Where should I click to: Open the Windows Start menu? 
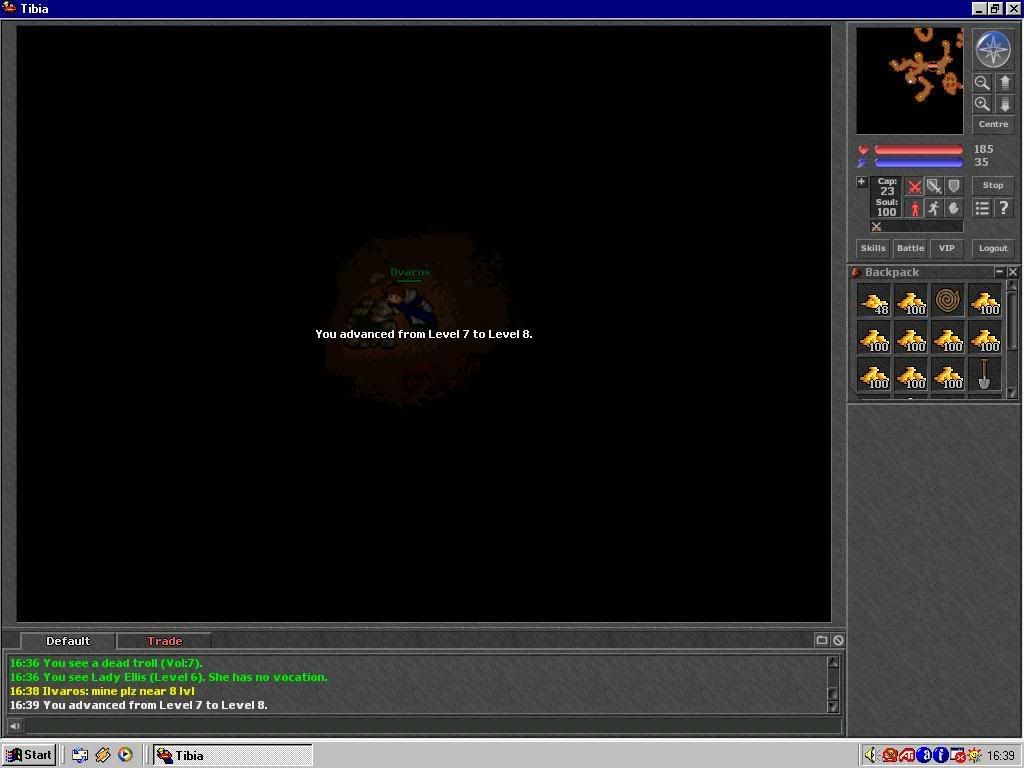pyautogui.click(x=29, y=755)
